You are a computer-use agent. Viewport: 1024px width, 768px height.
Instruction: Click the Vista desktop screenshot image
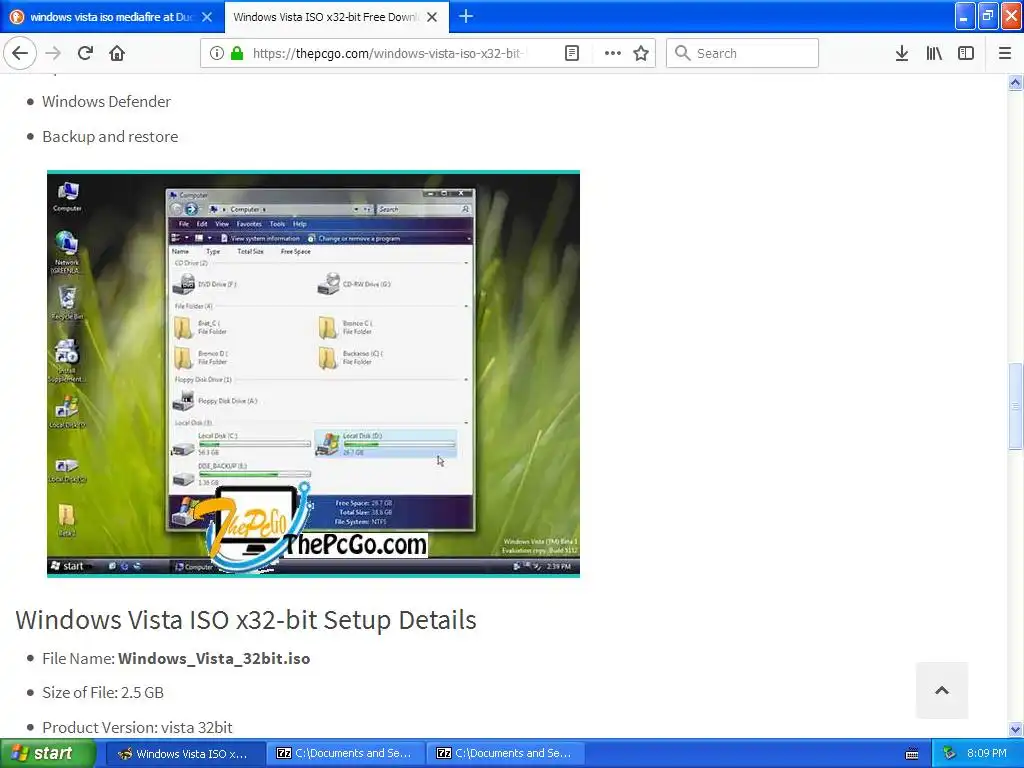[x=313, y=374]
